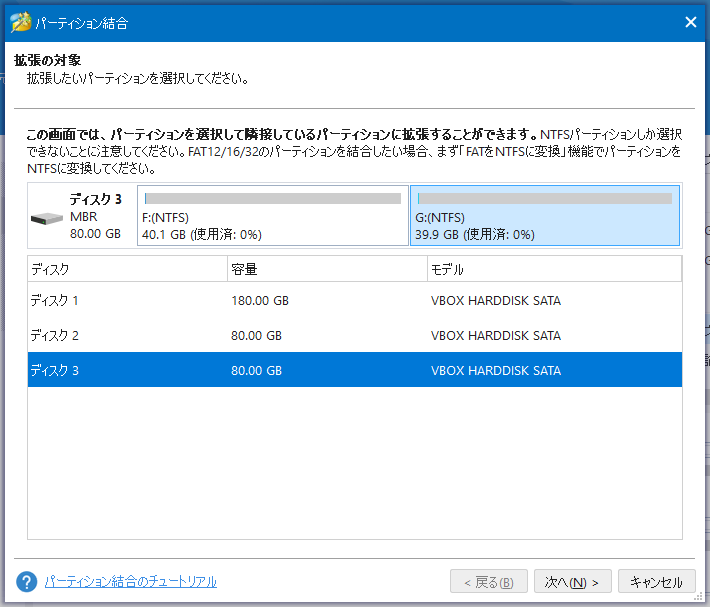710x607 pixels.
Task: Click the ディスク 3 MBR 80.00 GB label
Action: click(96, 216)
